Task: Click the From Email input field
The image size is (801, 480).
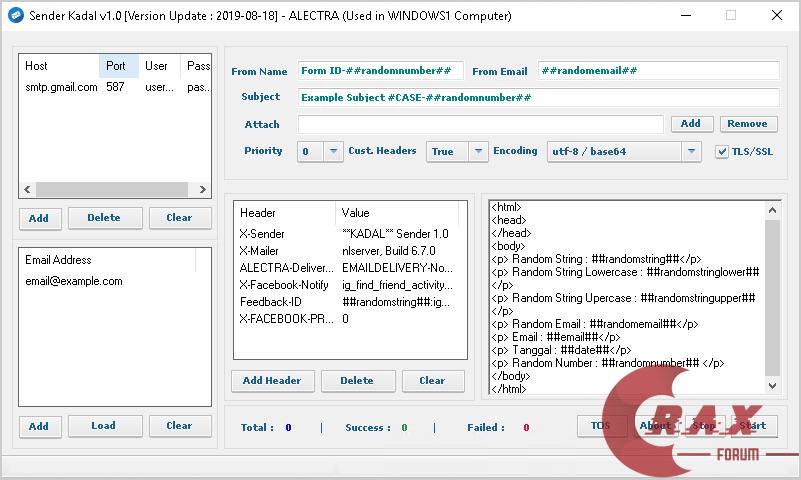Action: [657, 71]
